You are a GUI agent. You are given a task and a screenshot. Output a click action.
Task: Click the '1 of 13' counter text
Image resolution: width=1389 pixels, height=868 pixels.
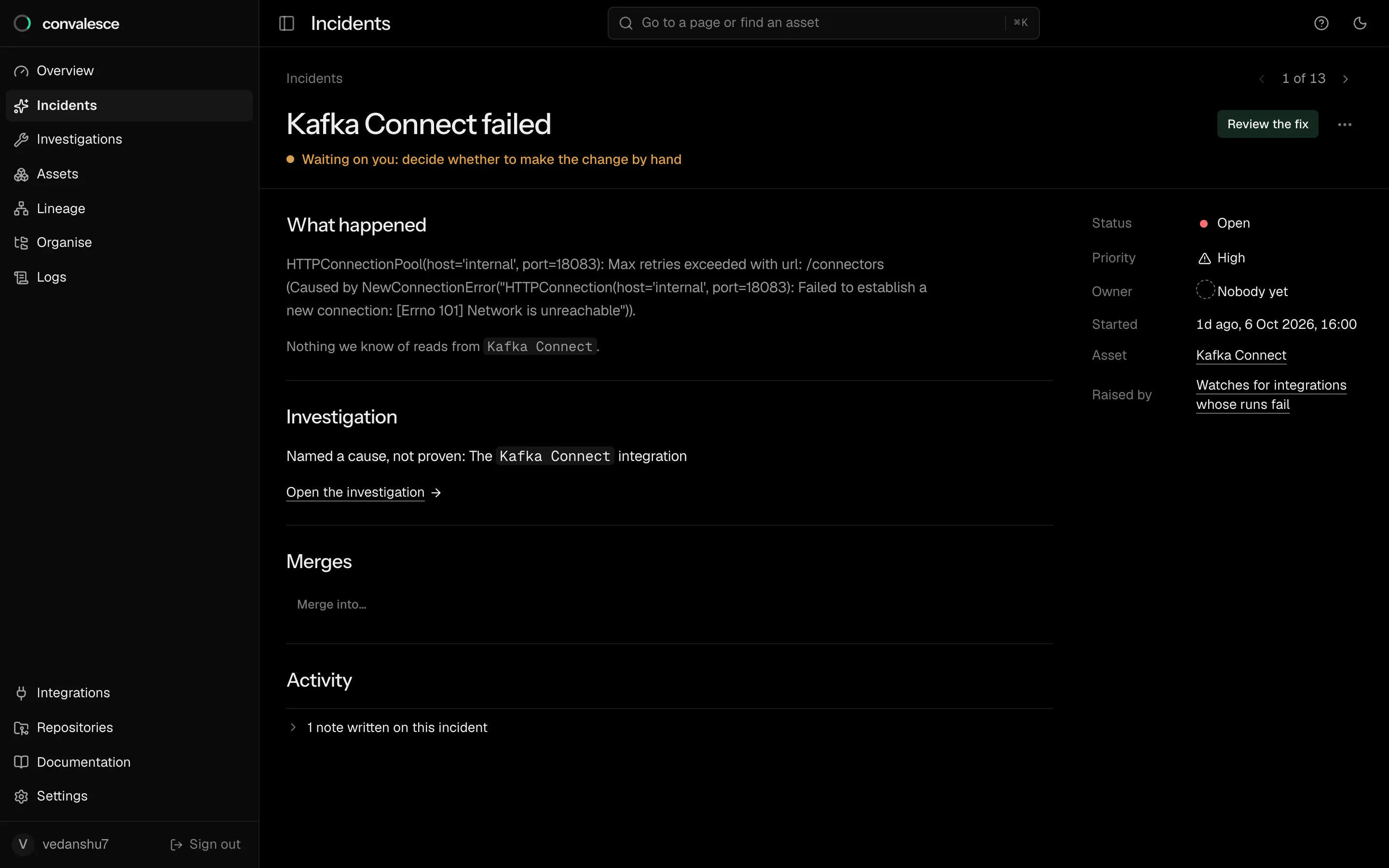click(1304, 79)
